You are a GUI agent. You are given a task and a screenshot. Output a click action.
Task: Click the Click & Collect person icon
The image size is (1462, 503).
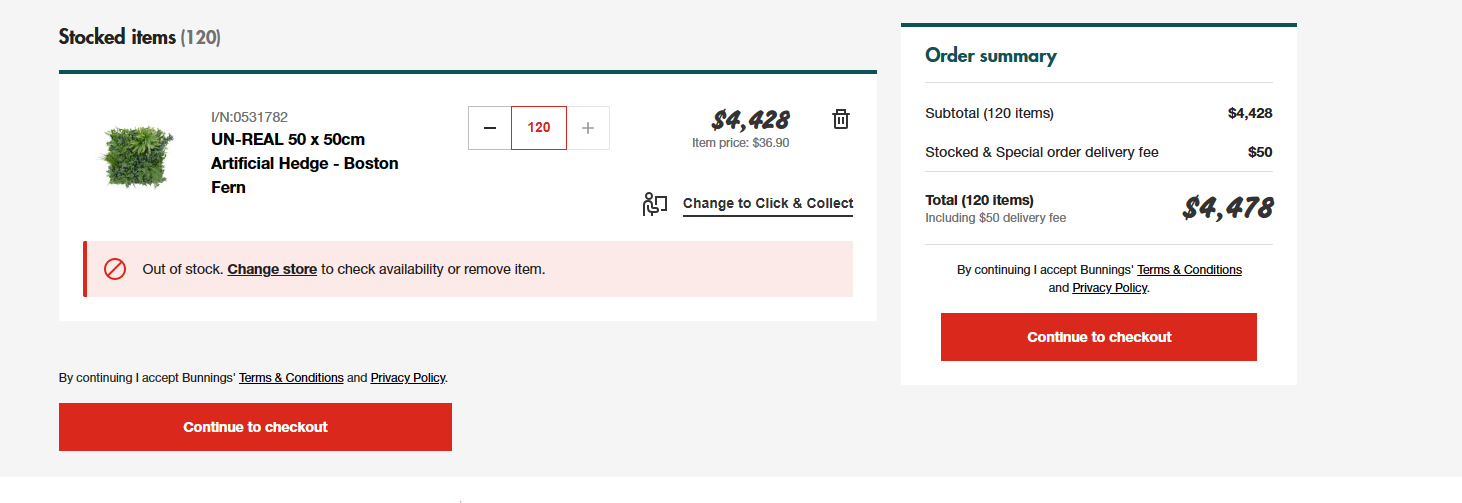click(x=655, y=204)
